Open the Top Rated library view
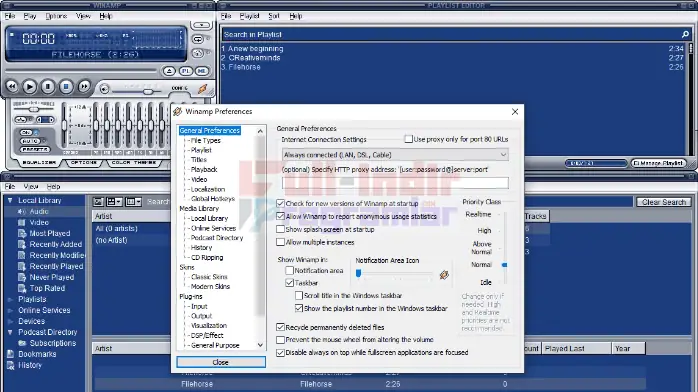 click(47, 288)
